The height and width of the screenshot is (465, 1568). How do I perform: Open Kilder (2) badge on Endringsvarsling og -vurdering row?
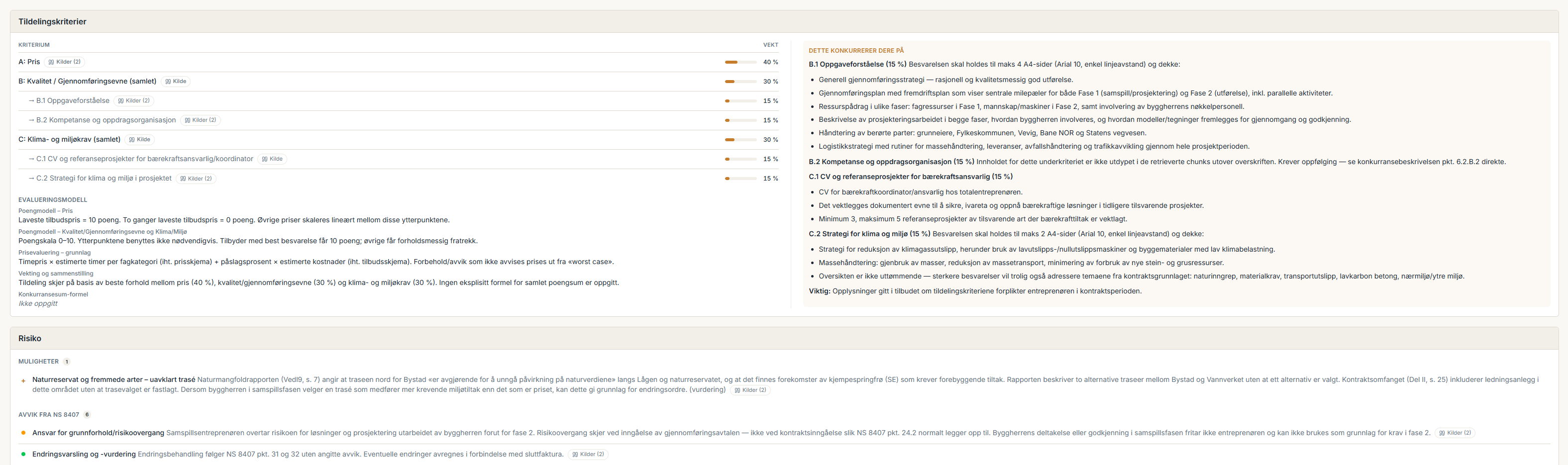[587, 455]
